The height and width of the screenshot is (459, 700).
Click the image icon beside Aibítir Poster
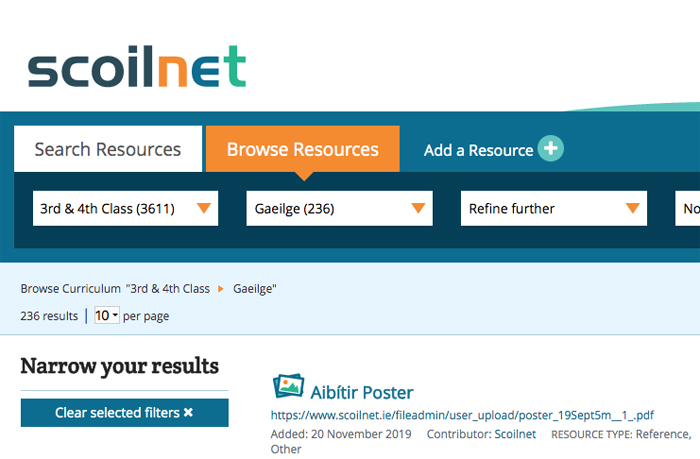click(x=288, y=386)
